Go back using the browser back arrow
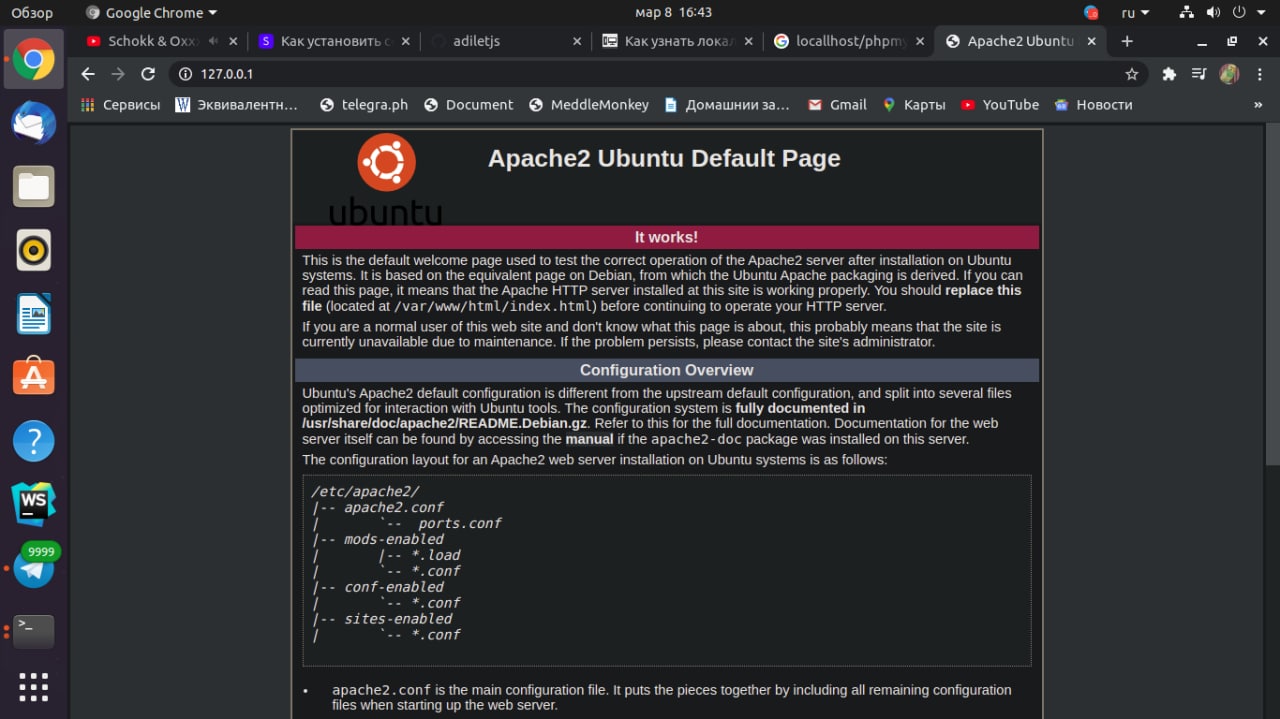1280x719 pixels. pyautogui.click(x=88, y=74)
